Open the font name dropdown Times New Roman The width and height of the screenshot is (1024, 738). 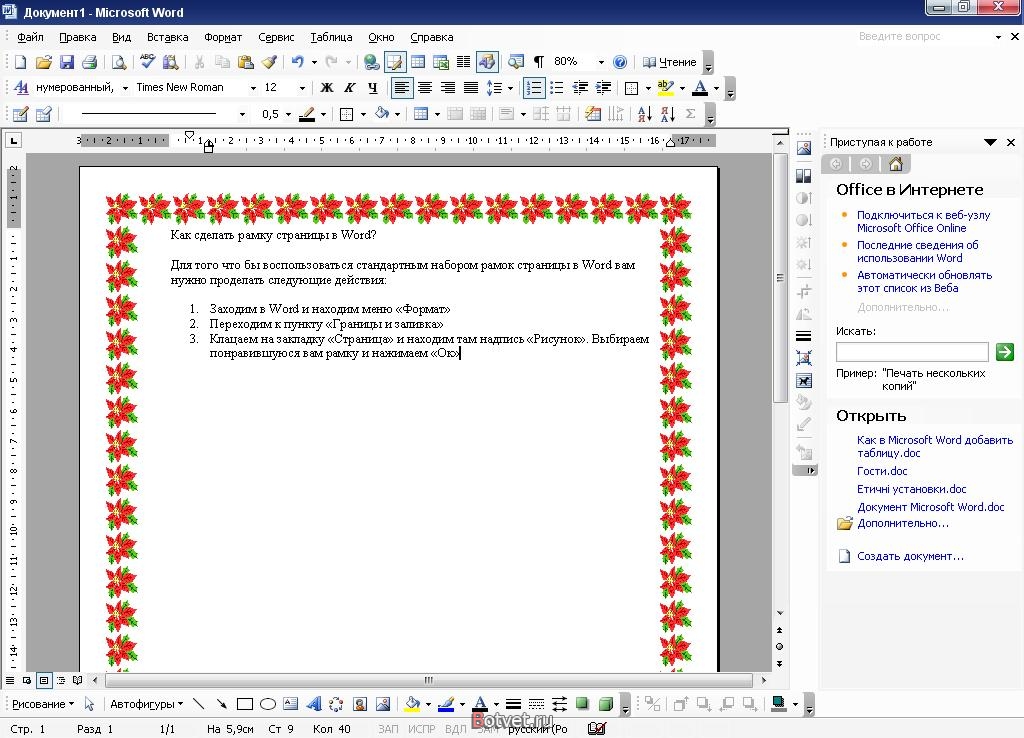pos(196,88)
